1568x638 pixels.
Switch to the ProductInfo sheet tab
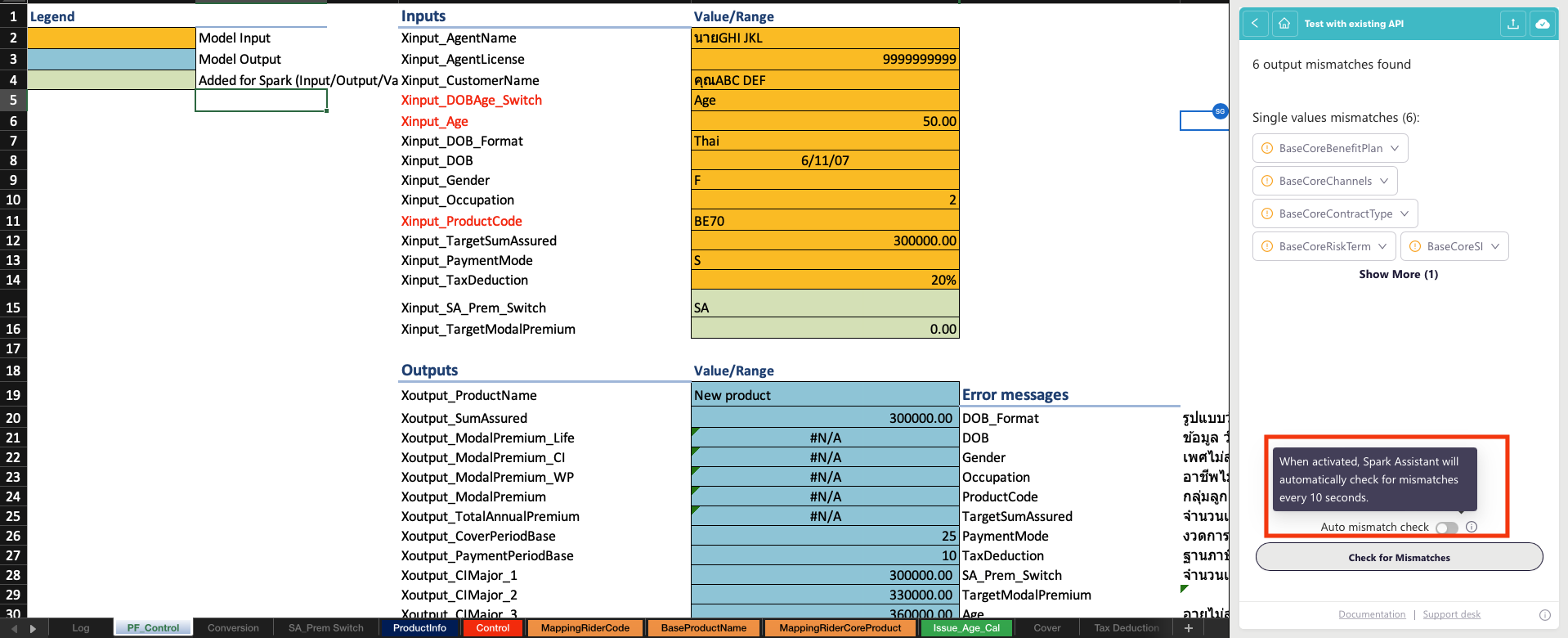coord(419,628)
